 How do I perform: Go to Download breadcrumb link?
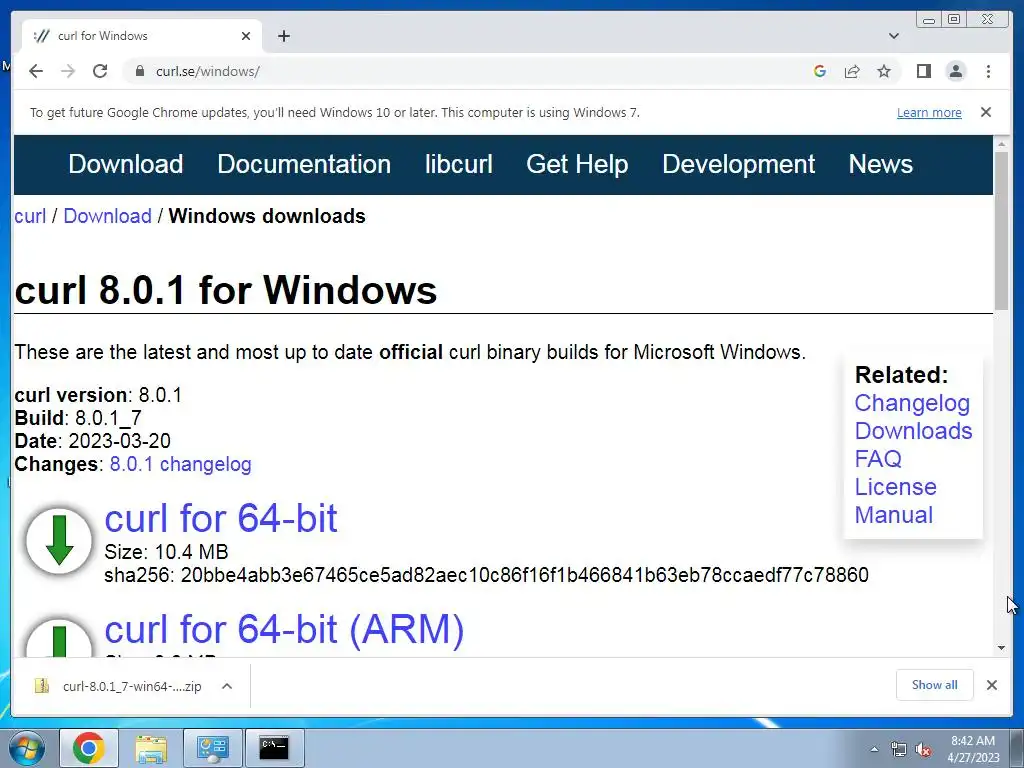click(x=107, y=216)
